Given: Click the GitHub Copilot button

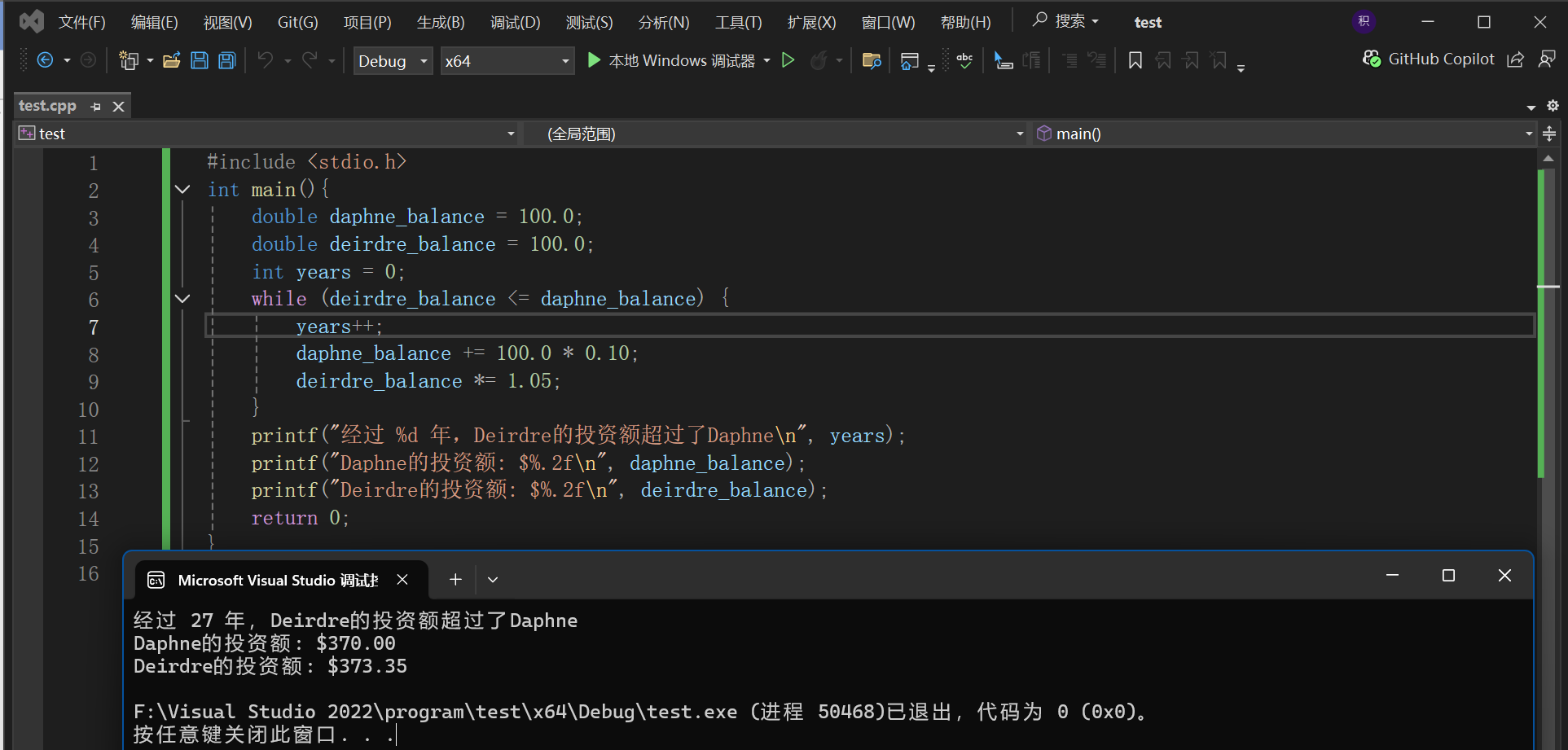Looking at the screenshot, I should click(x=1429, y=59).
